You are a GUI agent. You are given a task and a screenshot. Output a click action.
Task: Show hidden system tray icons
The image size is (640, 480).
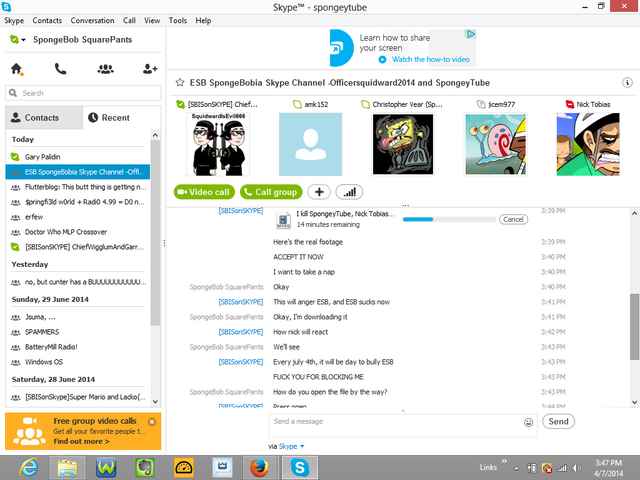517,469
